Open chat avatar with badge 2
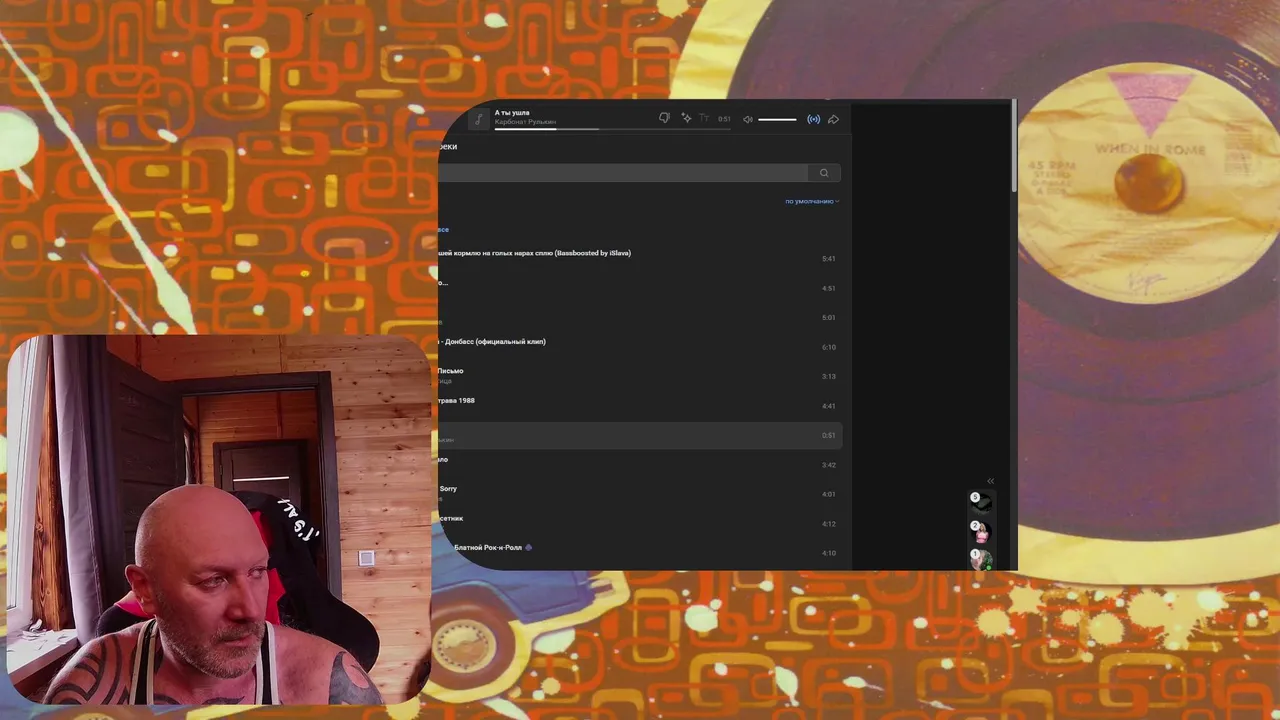The image size is (1280, 720). (981, 531)
